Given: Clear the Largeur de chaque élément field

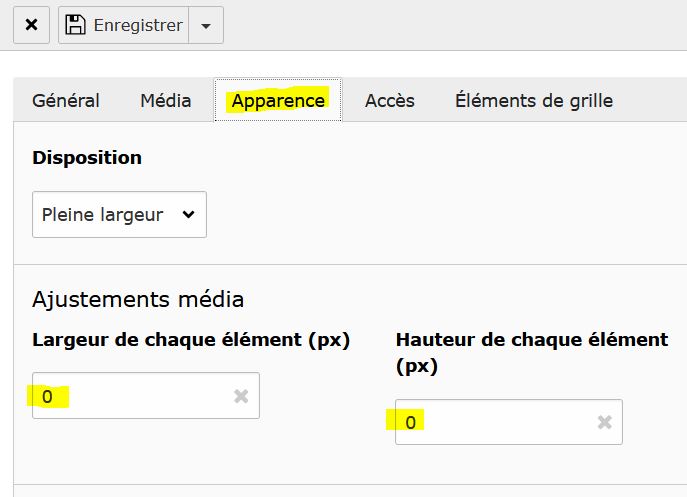Looking at the screenshot, I should pyautogui.click(x=241, y=396).
